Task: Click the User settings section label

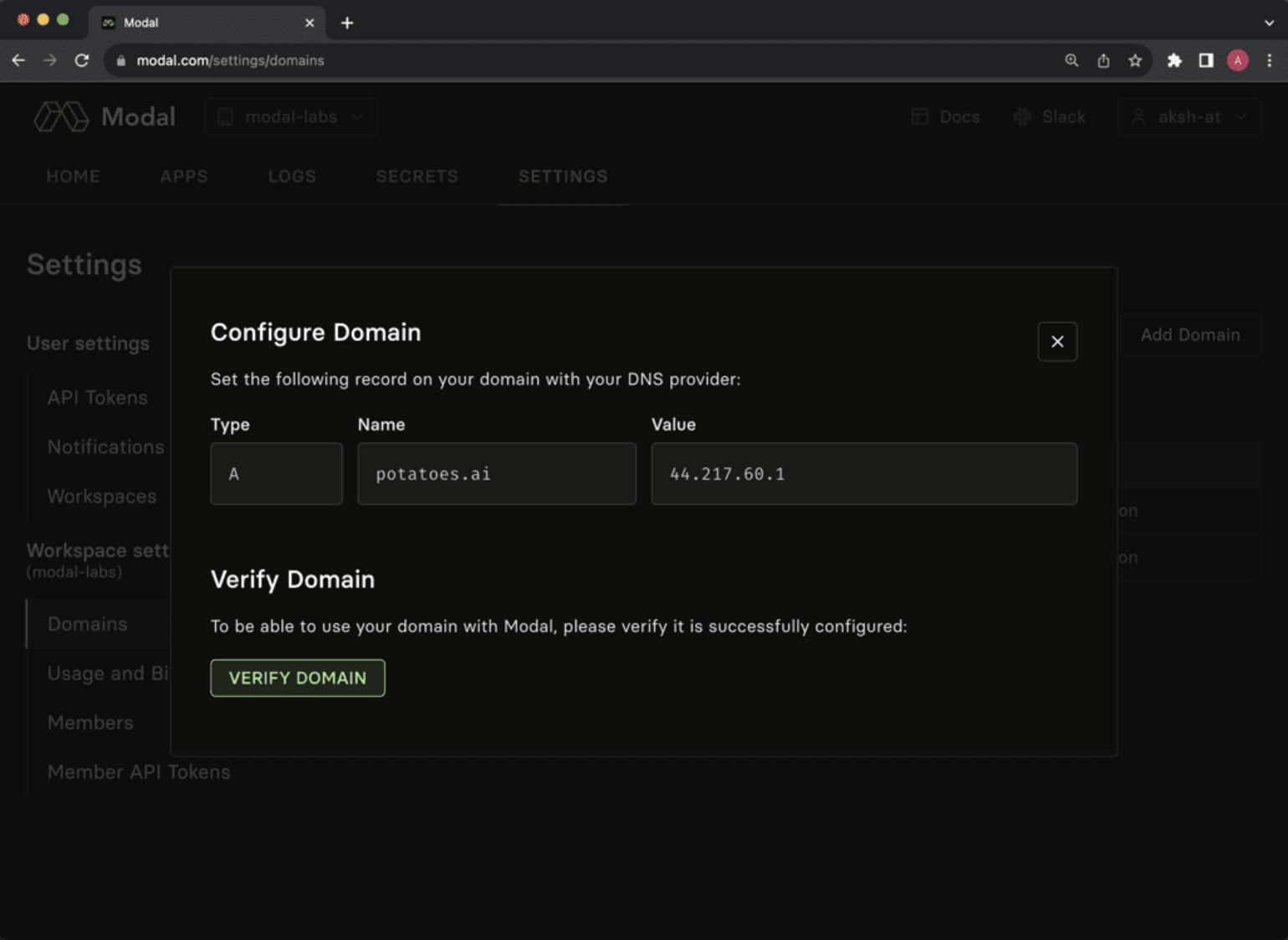Action: click(x=88, y=344)
